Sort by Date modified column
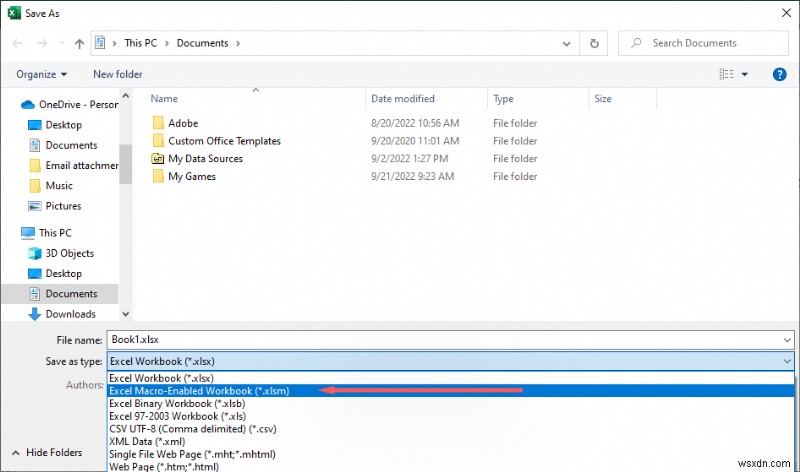Screen dimensions: 800x472 click(x=403, y=98)
